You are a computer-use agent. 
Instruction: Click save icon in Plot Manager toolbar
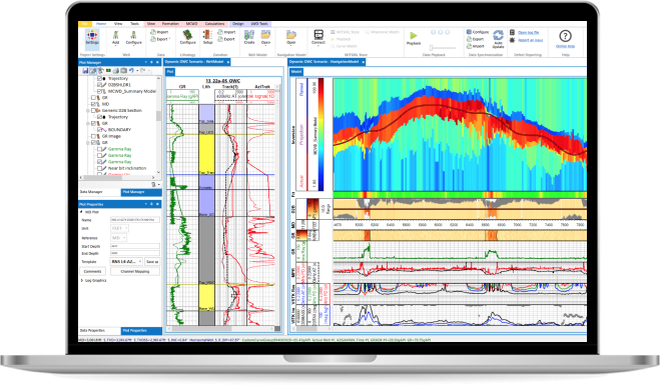point(85,71)
